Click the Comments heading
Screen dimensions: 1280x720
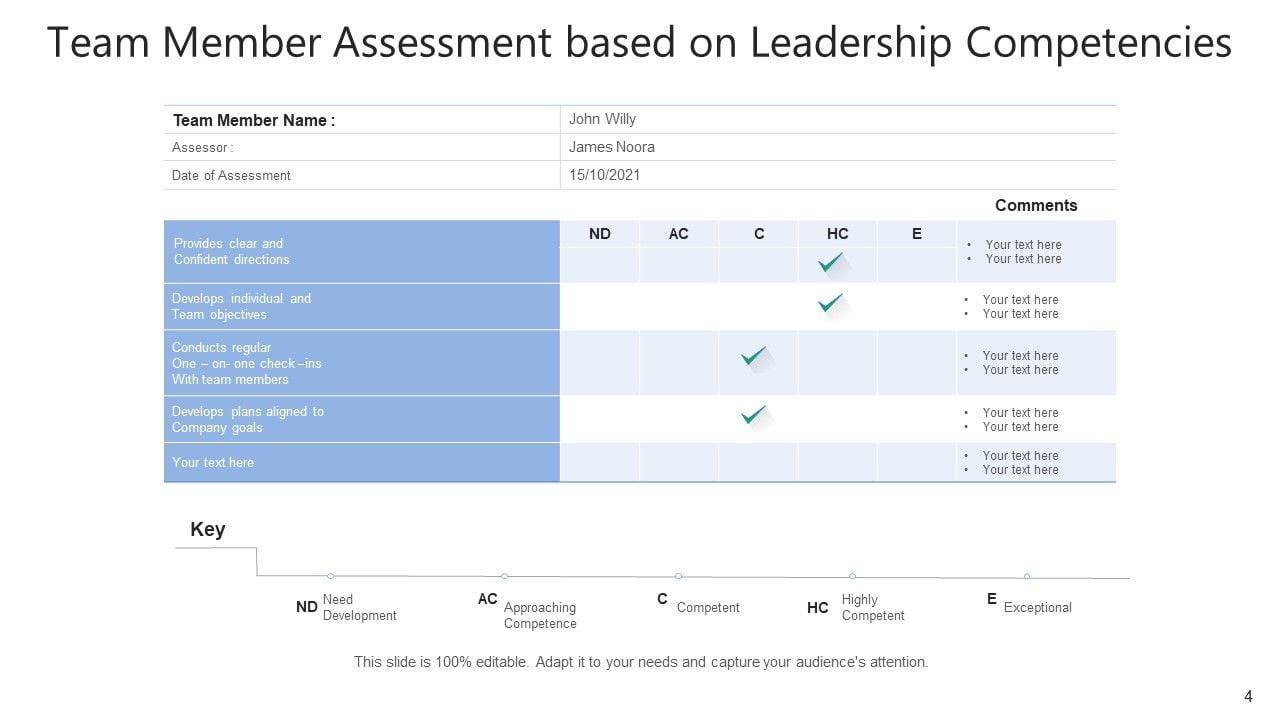point(1036,205)
